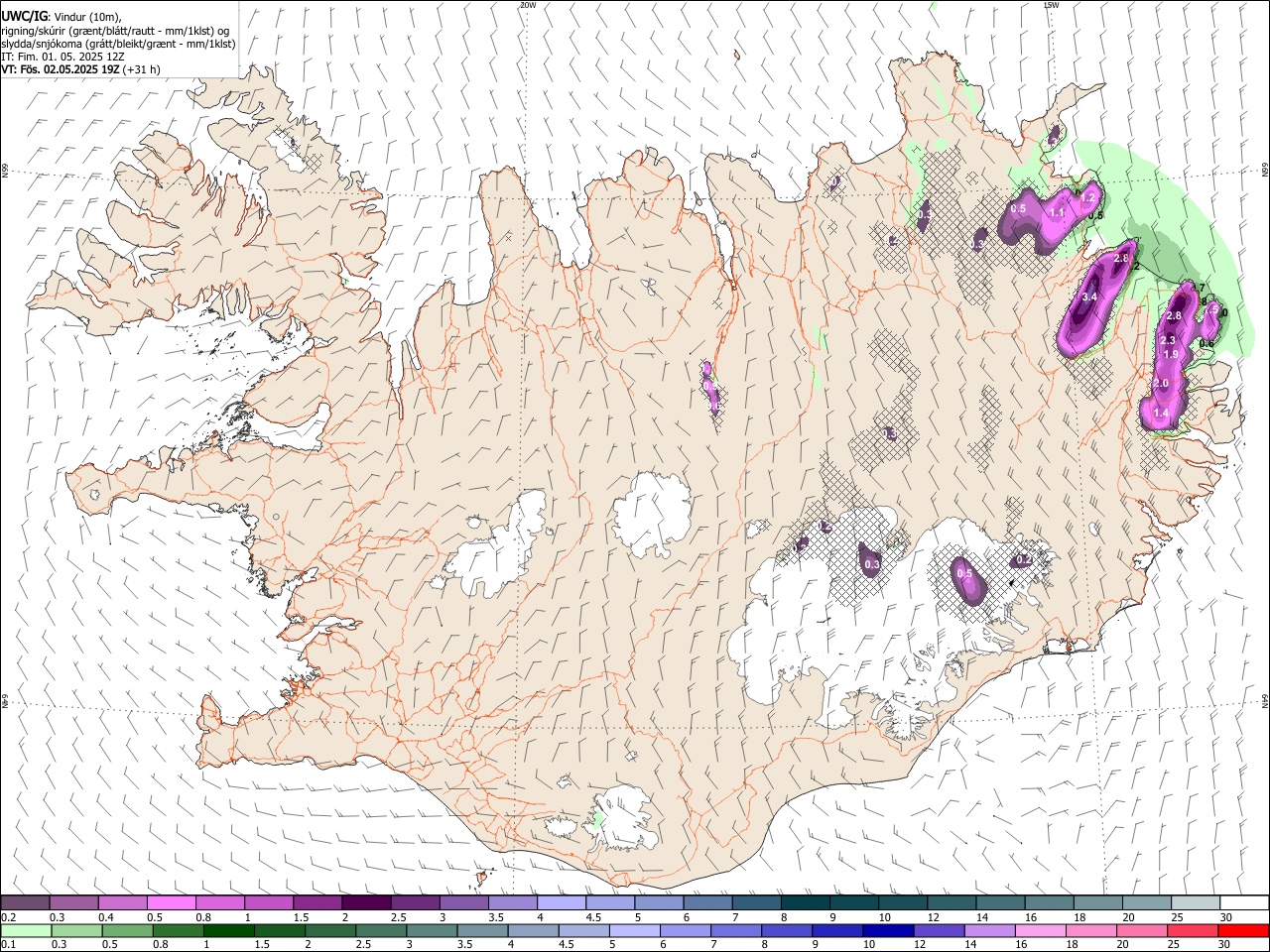1270x952 pixels.
Task: Click the 20W longitude label
Action: 528,5
